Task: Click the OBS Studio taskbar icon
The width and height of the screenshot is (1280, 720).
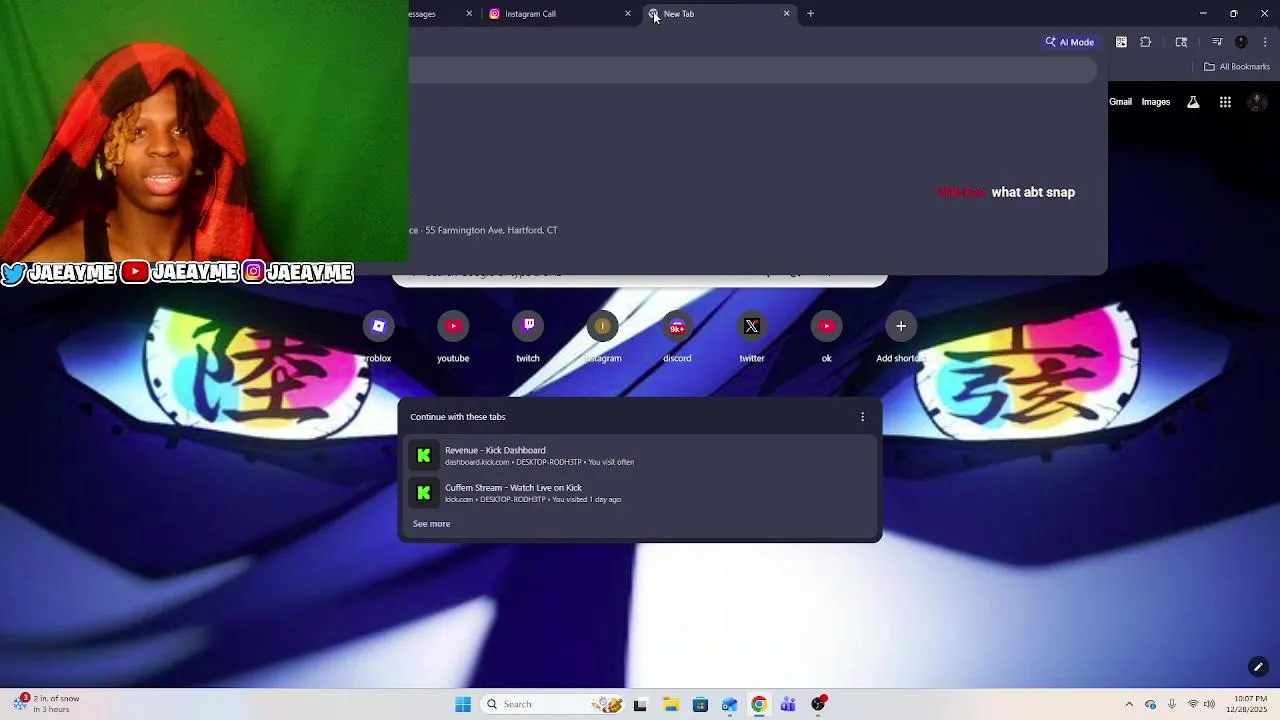Action: click(818, 704)
